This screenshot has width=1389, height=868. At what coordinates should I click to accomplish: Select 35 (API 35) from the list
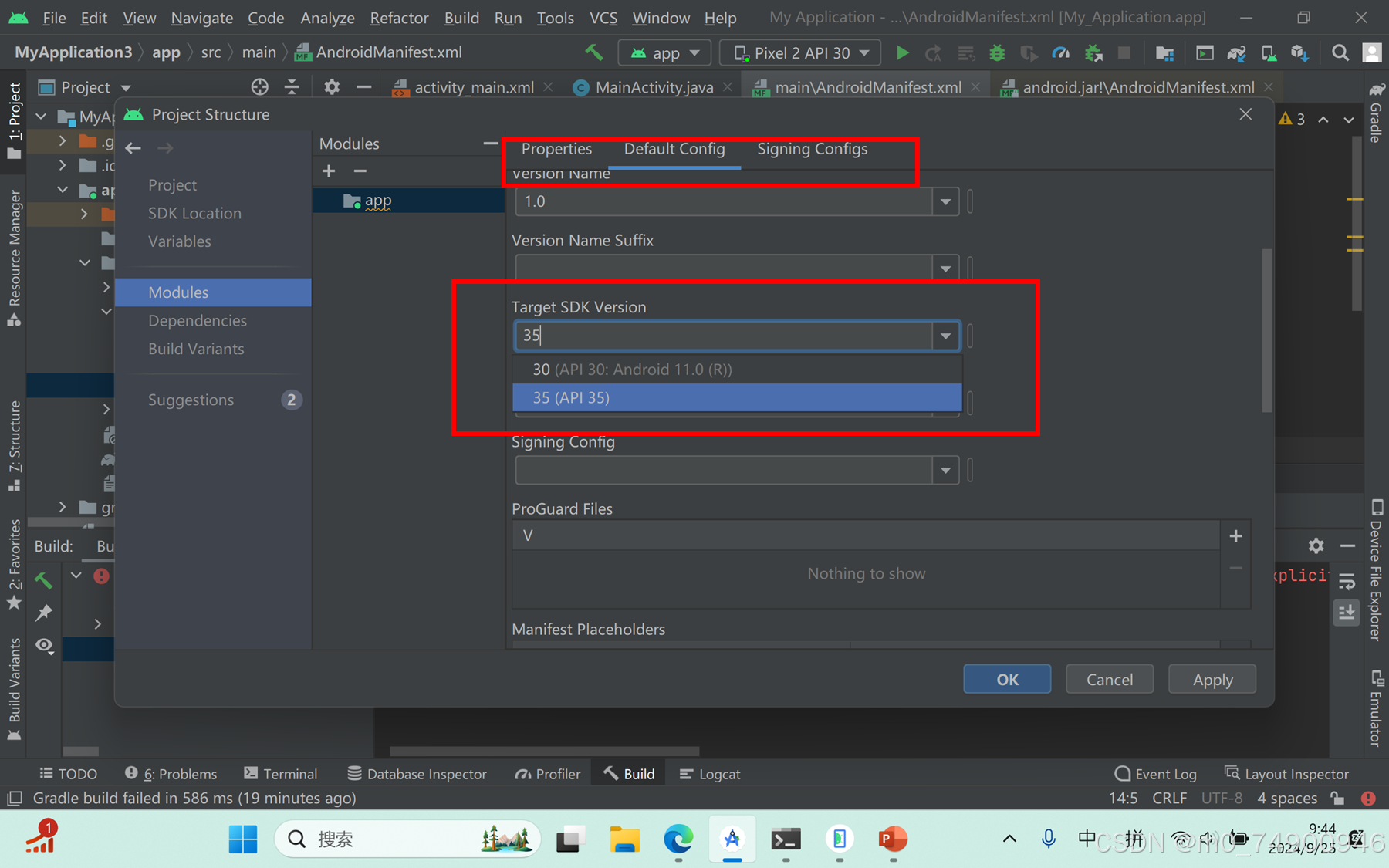736,397
